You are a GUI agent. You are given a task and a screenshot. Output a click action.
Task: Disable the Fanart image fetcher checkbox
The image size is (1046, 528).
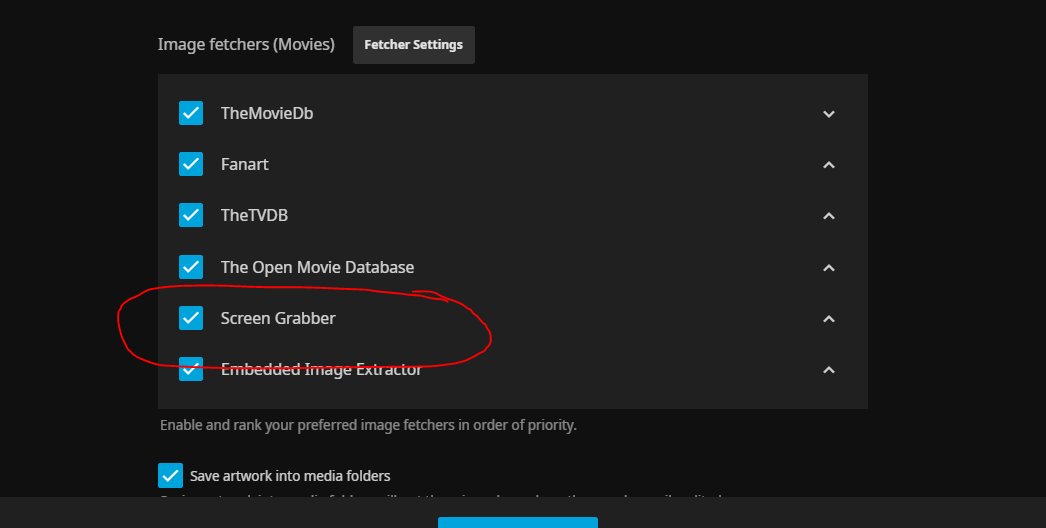(191, 164)
